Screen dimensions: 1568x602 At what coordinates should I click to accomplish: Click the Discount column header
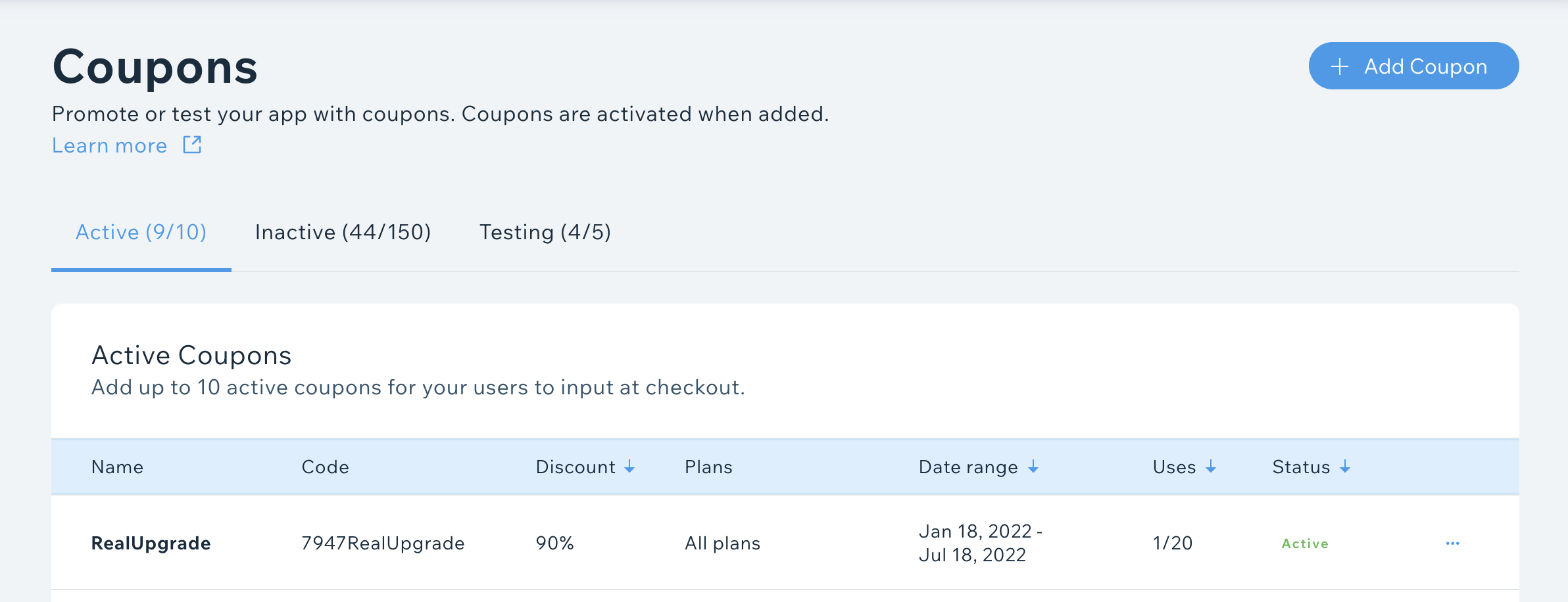[576, 467]
